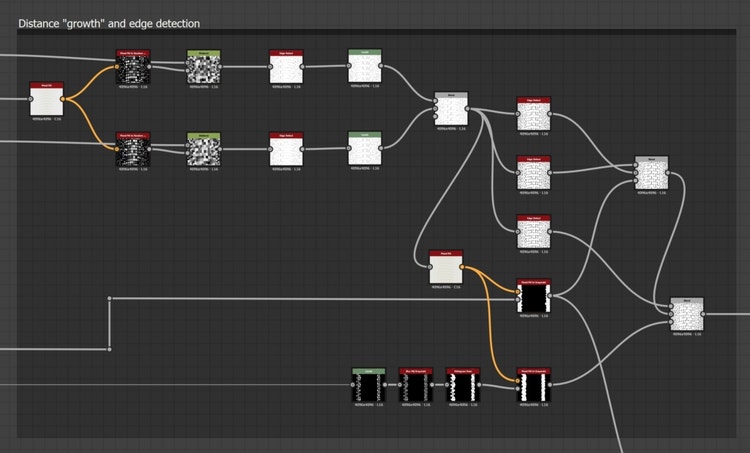The height and width of the screenshot is (453, 750).
Task: Click Blur HQ Grayscale node's output port
Action: pyautogui.click(x=432, y=385)
